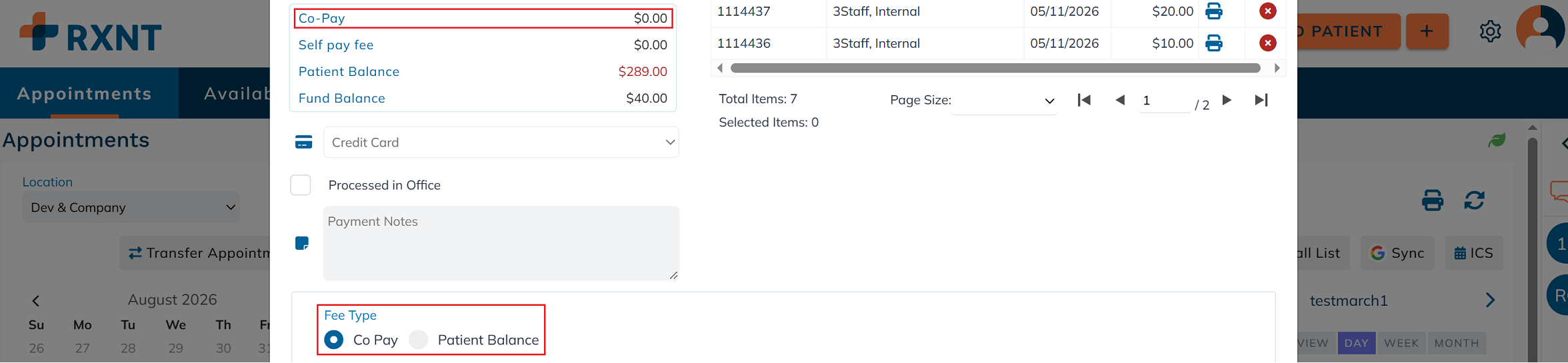The height and width of the screenshot is (363, 1568).
Task: Select the Co Pay fee type
Action: 334,340
